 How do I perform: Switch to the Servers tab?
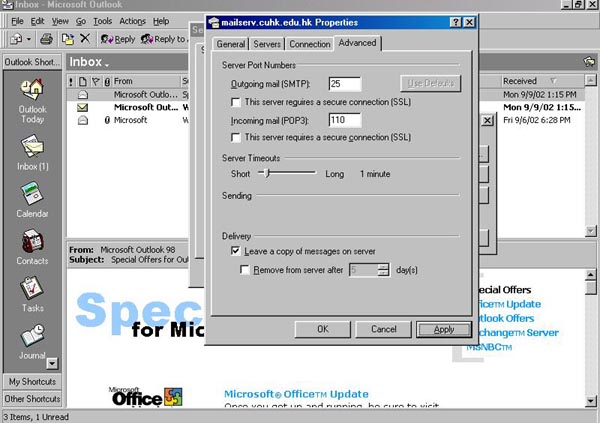(267, 44)
